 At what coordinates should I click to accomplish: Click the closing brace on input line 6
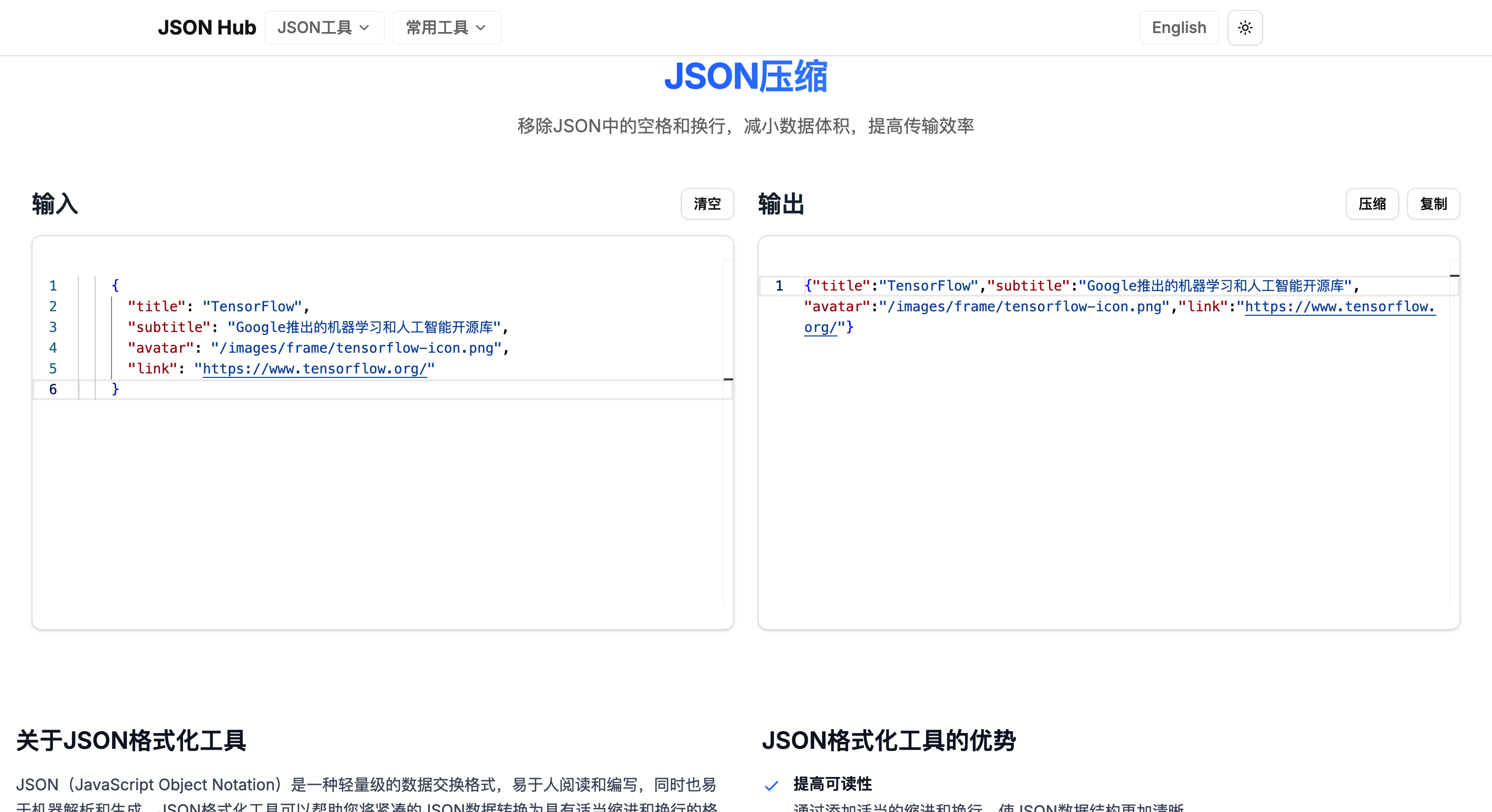(114, 389)
